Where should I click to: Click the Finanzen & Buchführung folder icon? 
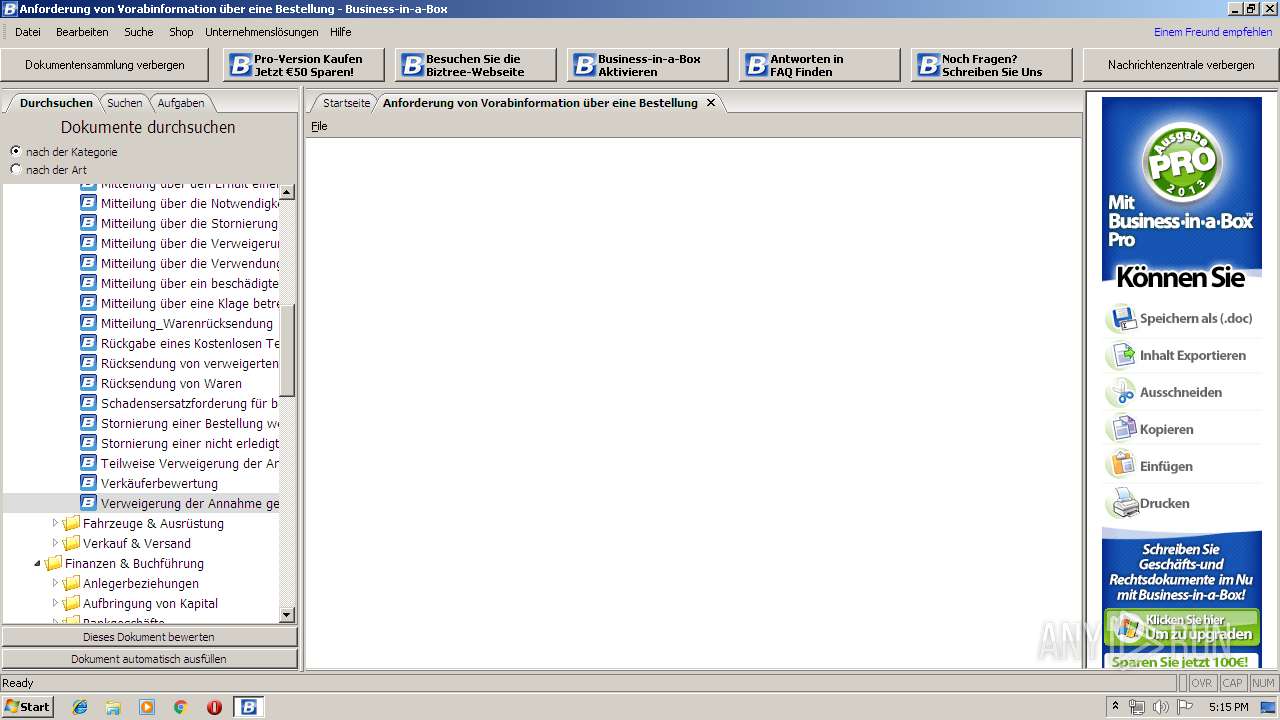coord(53,563)
